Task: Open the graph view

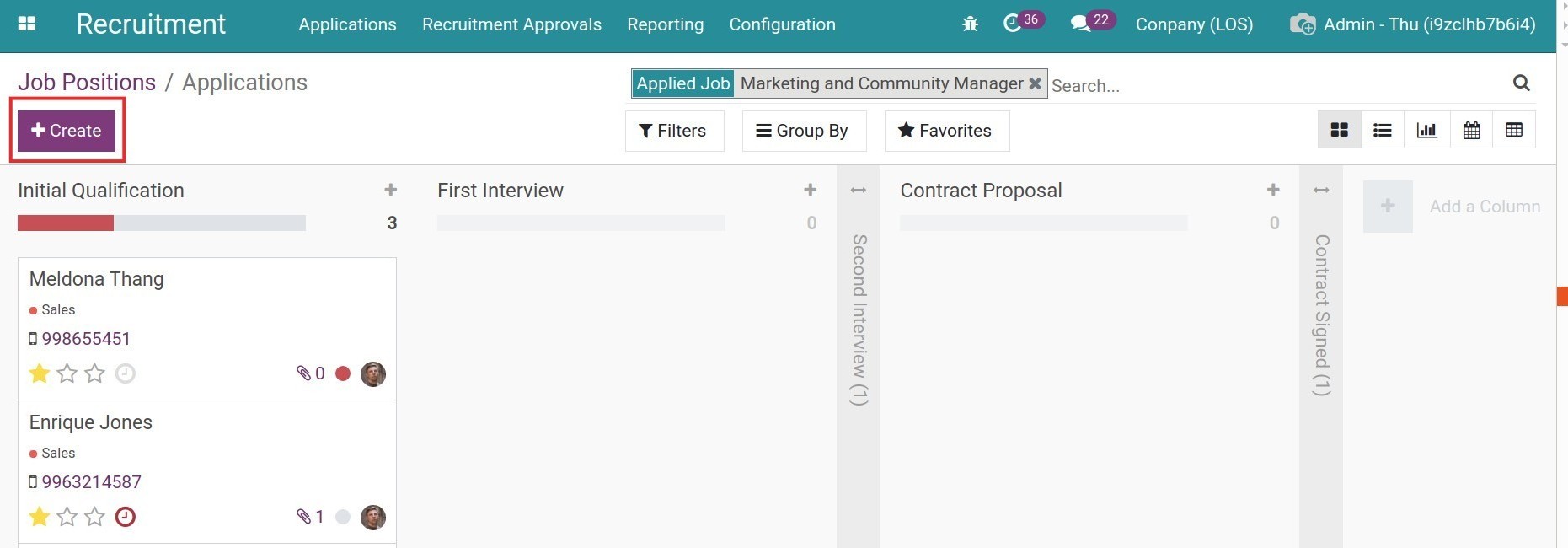Action: (1426, 129)
